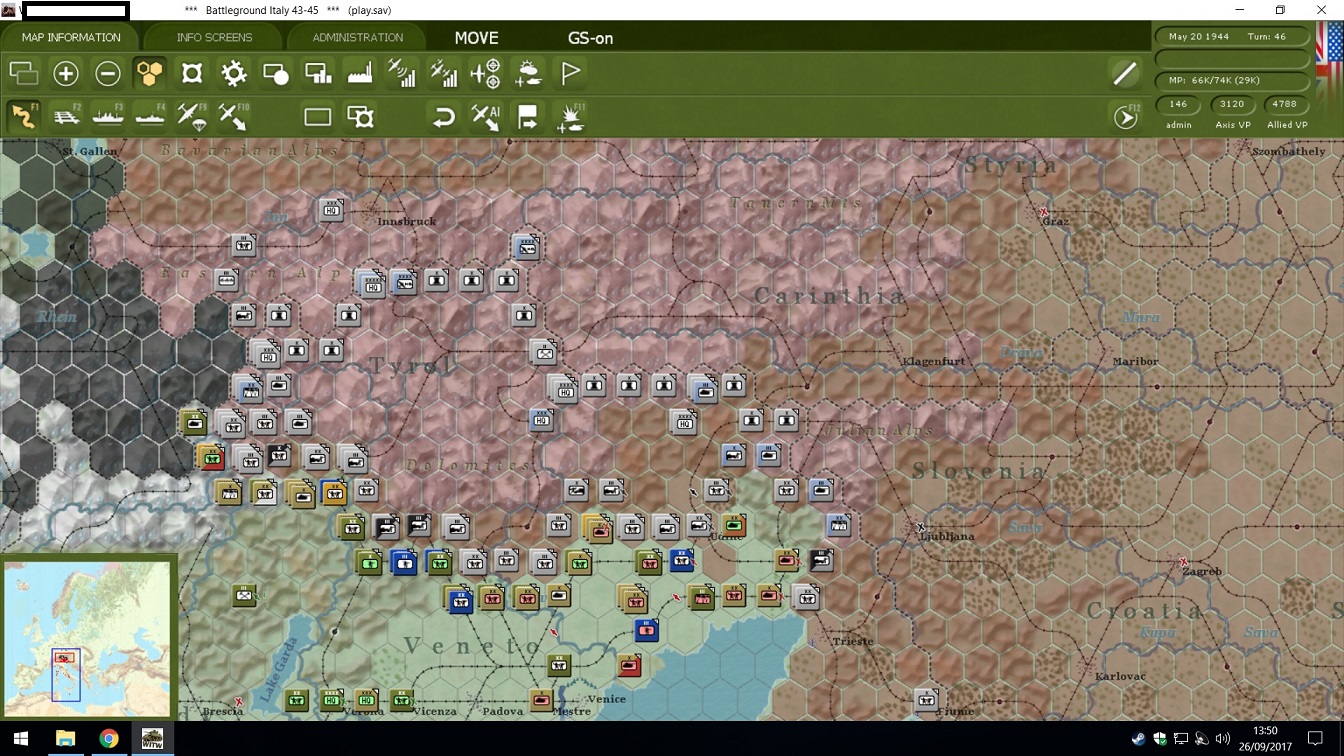The width and height of the screenshot is (1344, 756).
Task: Click the Zagreb city label
Action: pos(1202,572)
